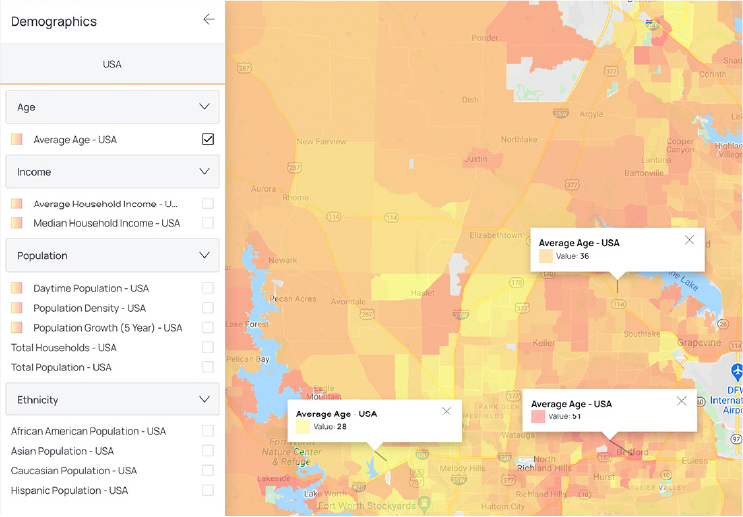
Task: Click the Demographics panel title
Action: pyautogui.click(x=54, y=21)
